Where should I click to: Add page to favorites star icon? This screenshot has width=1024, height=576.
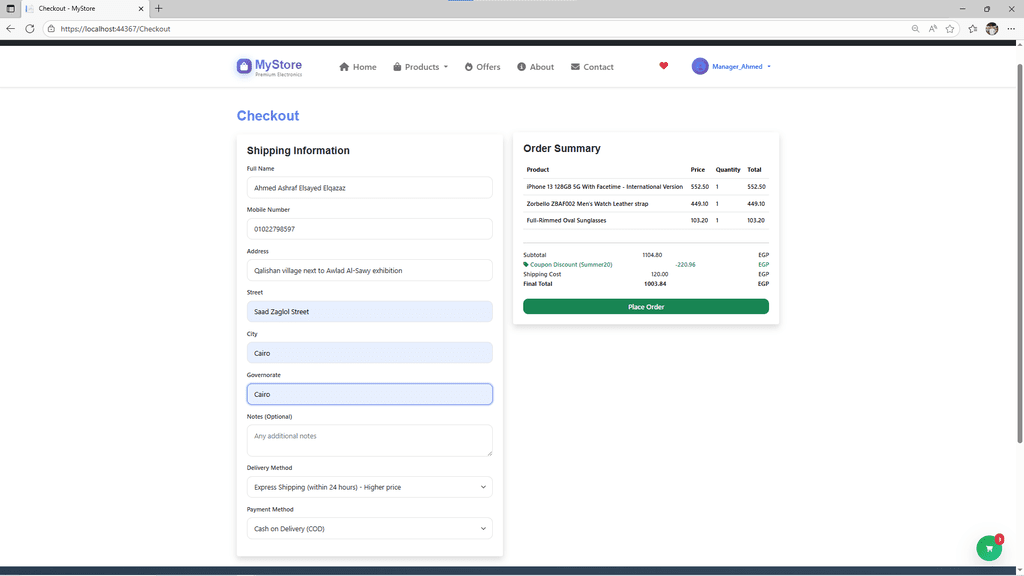[x=950, y=29]
